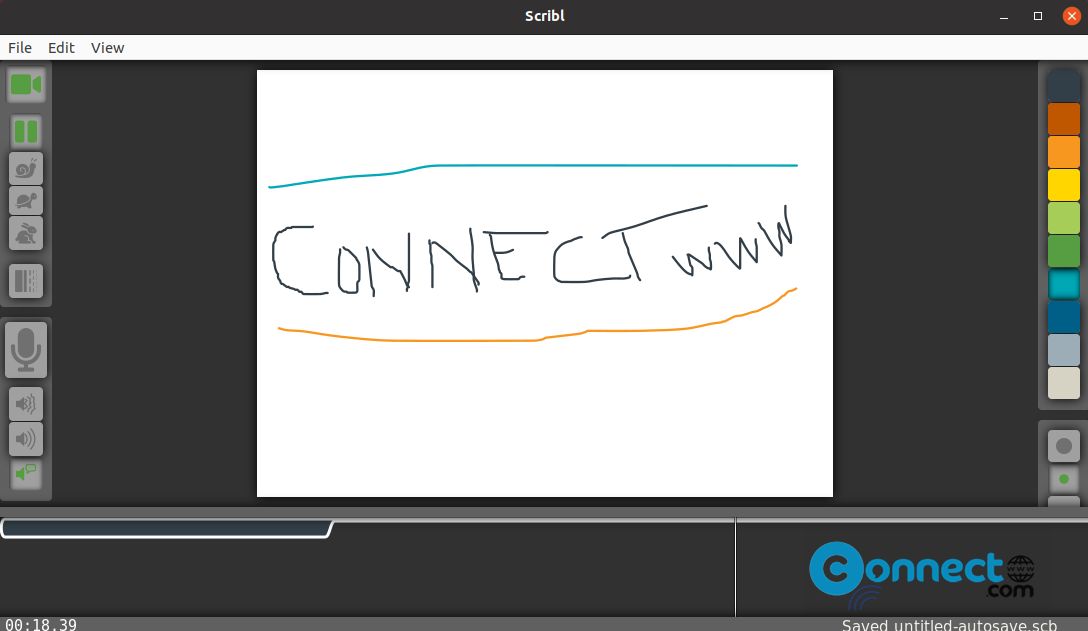The image size is (1088, 631).
Task: Select the turtle medium speed icon
Action: [26, 201]
